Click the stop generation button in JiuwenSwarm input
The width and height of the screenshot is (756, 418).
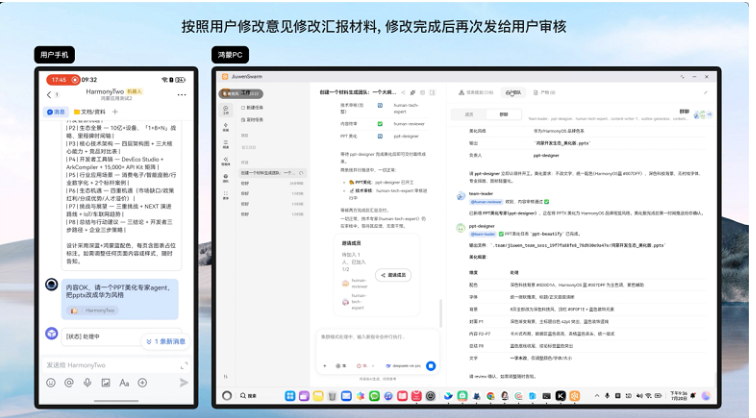431,366
